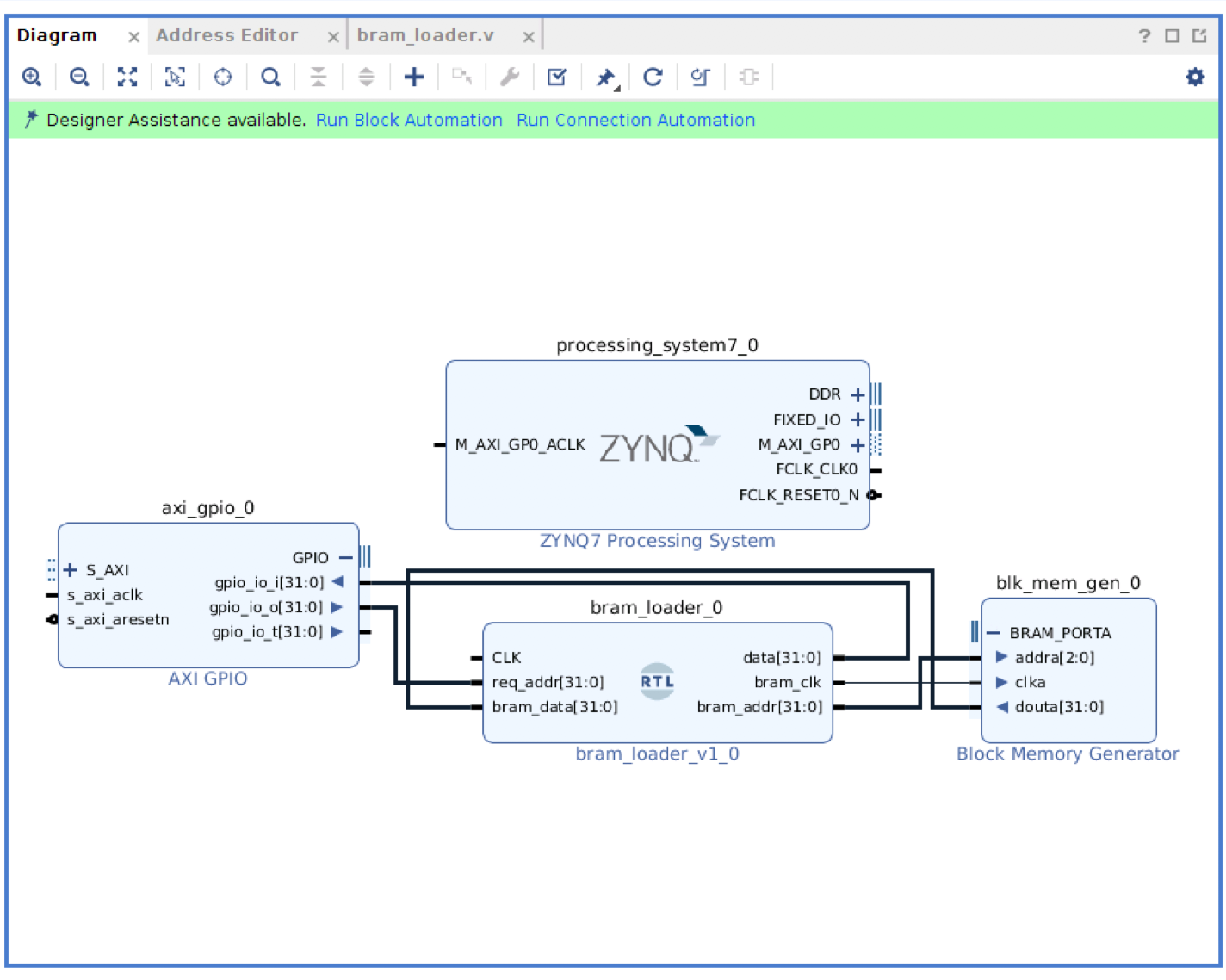Select the M_AXI_GP0_ACLK pin
The height and width of the screenshot is (980, 1226).
[520, 444]
